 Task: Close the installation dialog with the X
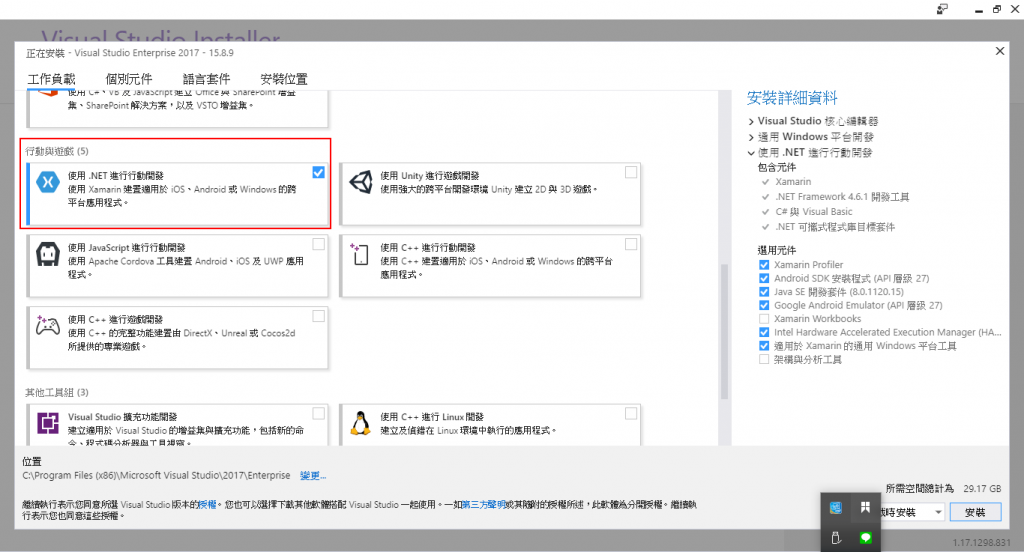(1000, 51)
